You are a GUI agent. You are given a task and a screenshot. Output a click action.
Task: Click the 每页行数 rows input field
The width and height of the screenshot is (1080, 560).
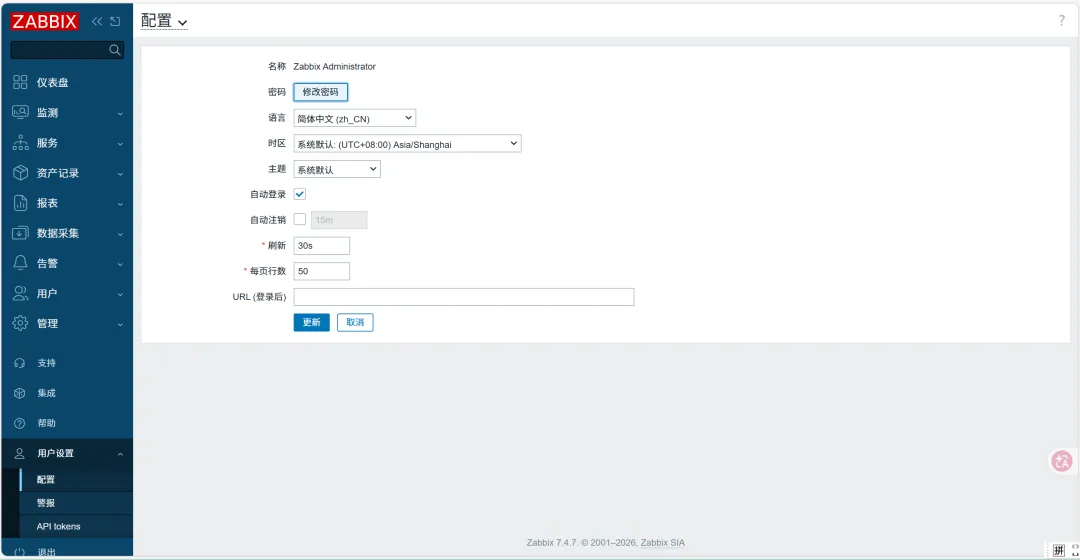[x=322, y=271]
